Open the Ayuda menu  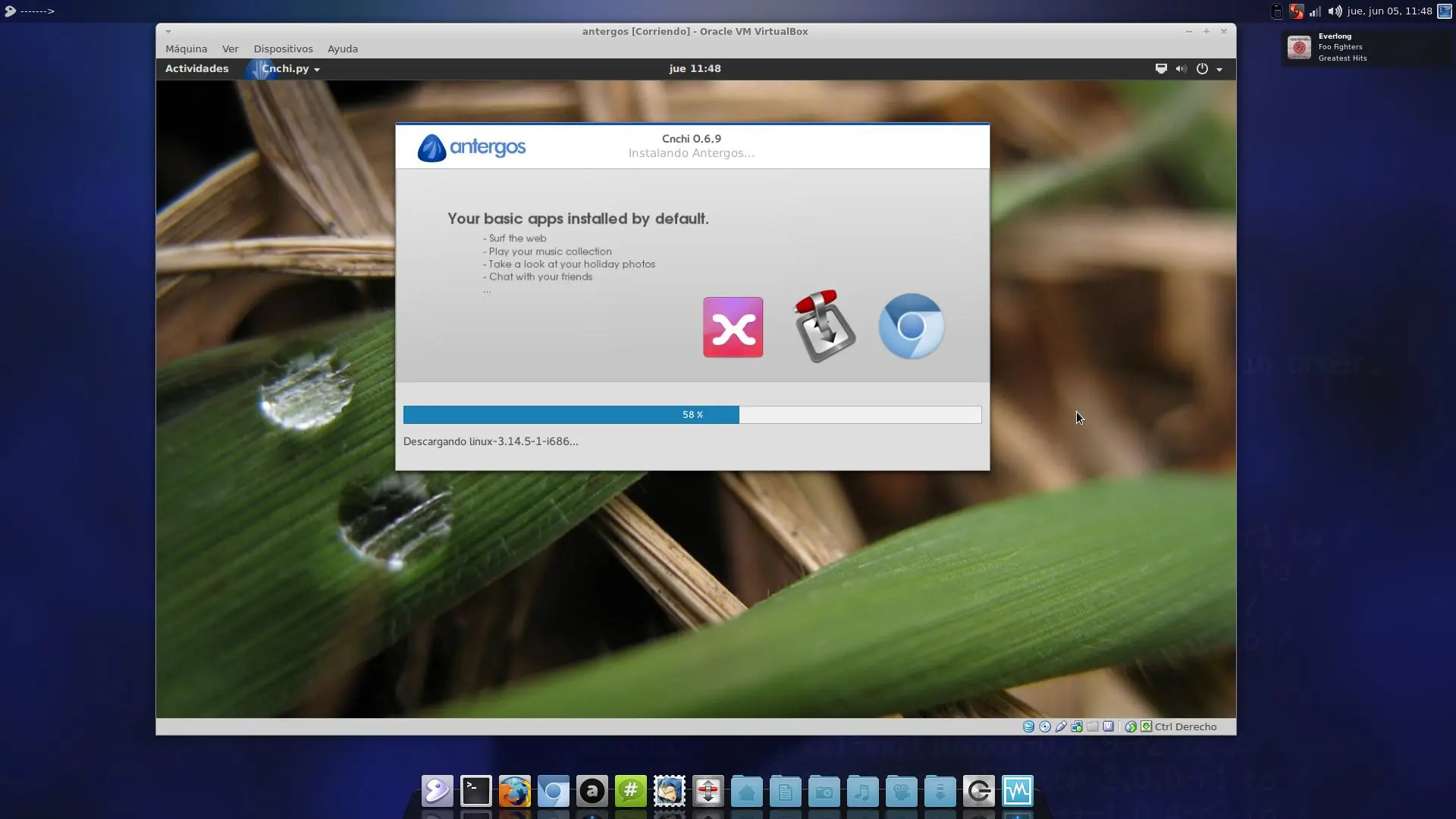(342, 49)
